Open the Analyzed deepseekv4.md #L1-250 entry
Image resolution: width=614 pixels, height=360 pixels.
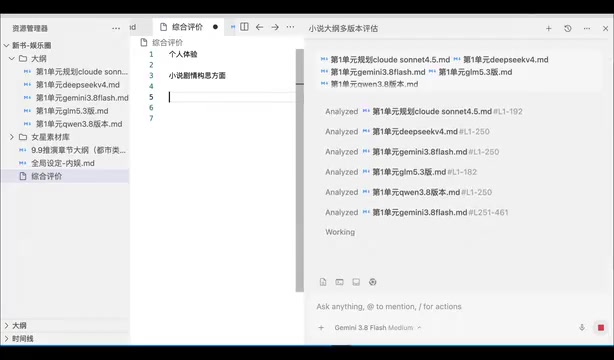(x=407, y=132)
